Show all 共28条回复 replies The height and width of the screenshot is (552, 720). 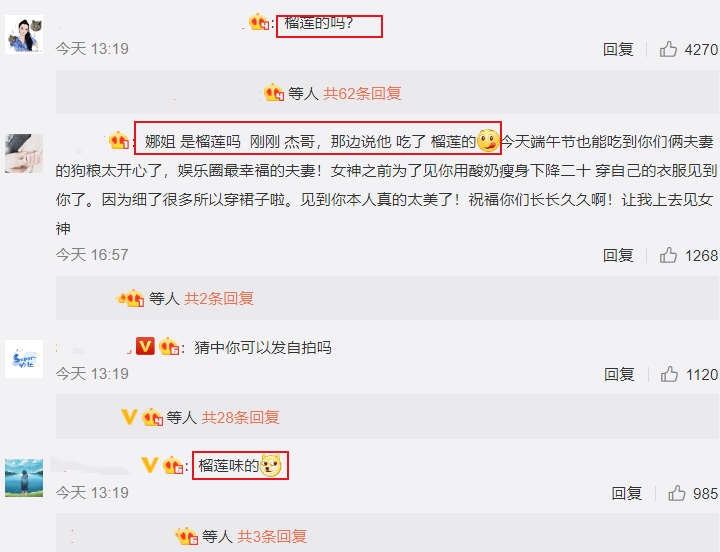pyautogui.click(x=241, y=417)
